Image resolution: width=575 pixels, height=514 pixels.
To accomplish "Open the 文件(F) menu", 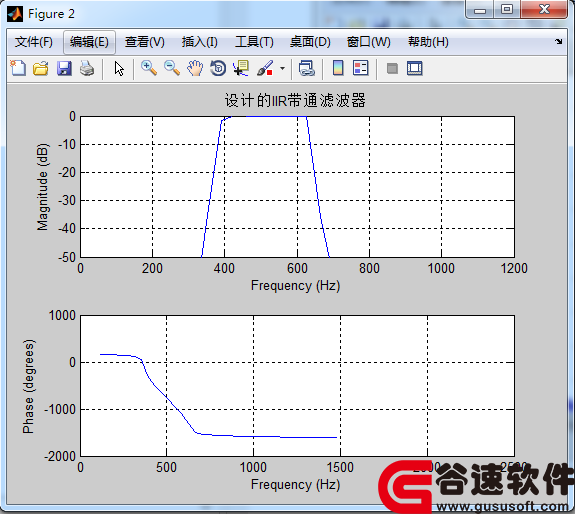I will 34,42.
